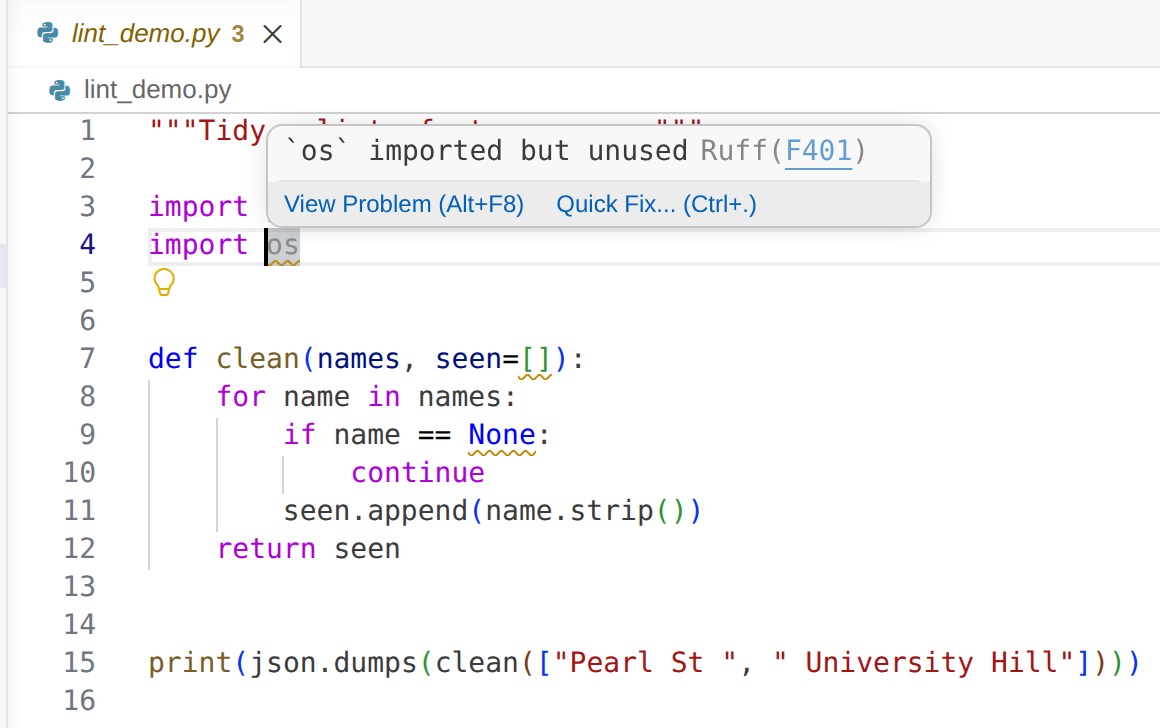Click the underlined '[]' default argument

(x=535, y=360)
